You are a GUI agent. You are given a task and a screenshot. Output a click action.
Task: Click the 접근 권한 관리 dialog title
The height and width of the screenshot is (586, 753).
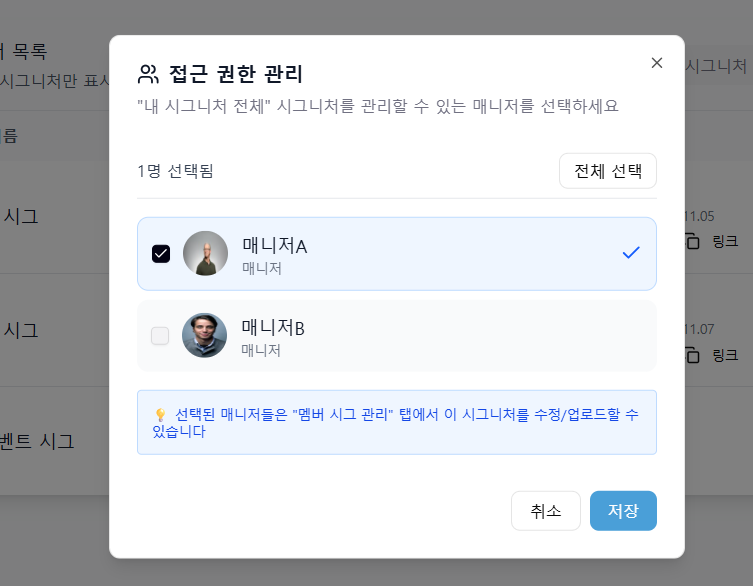pos(236,73)
